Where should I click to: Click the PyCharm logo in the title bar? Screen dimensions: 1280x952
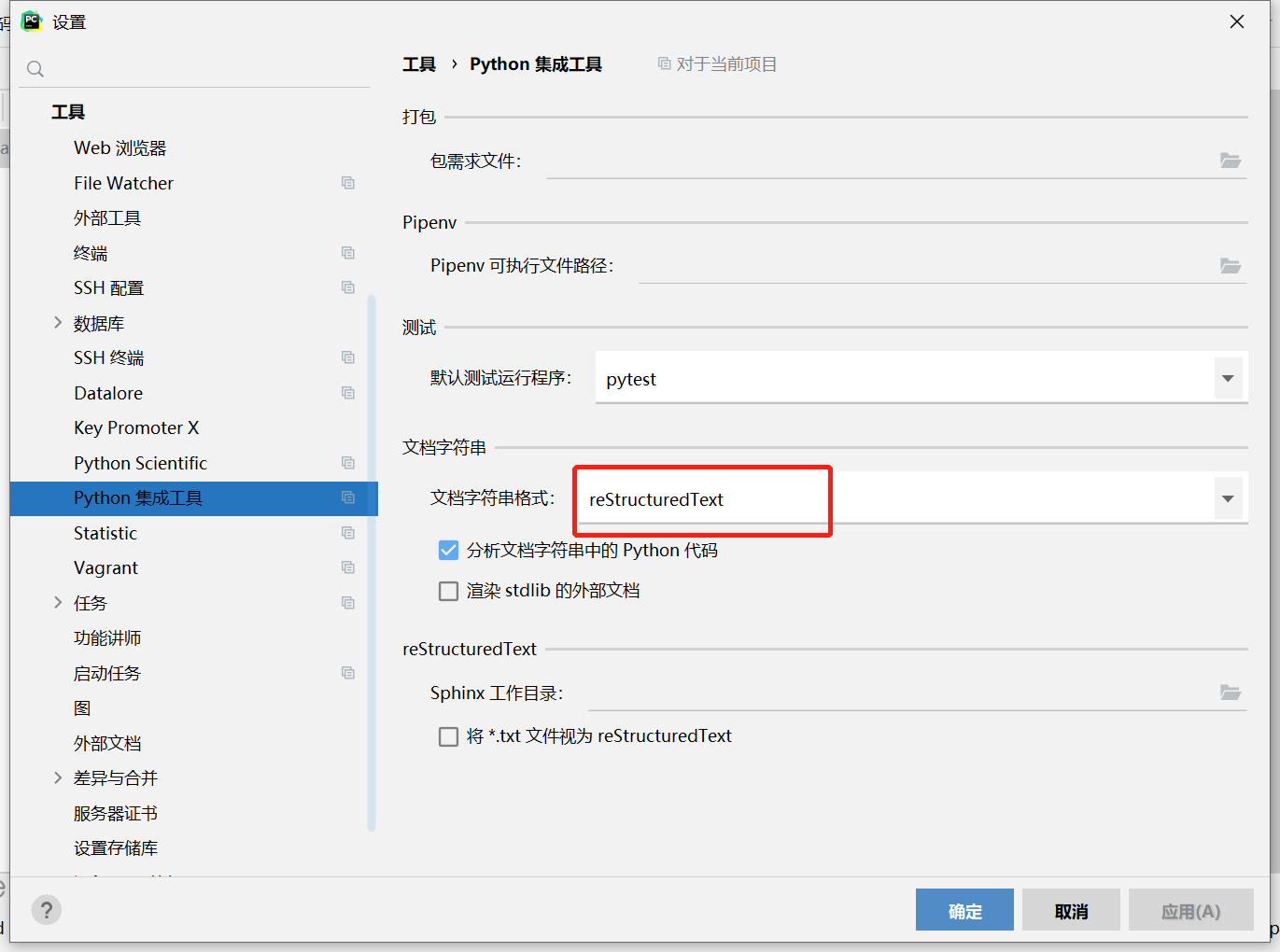point(32,21)
